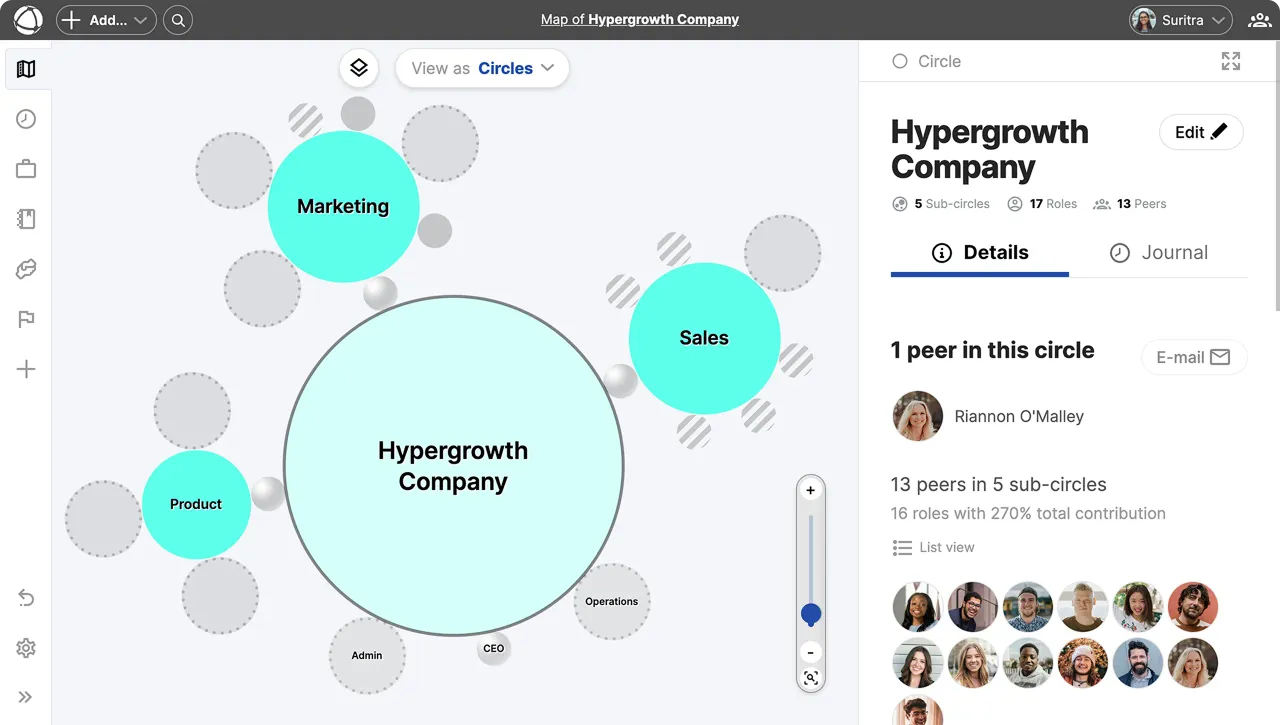This screenshot has width=1280, height=725.
Task: Open the layers icon button
Action: pyautogui.click(x=359, y=68)
